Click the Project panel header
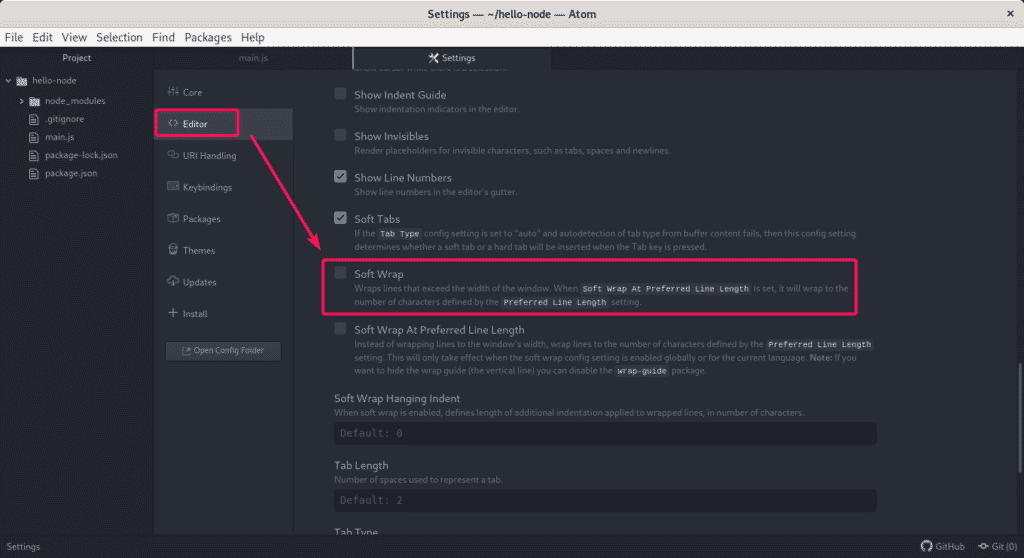 pyautogui.click(x=76, y=57)
